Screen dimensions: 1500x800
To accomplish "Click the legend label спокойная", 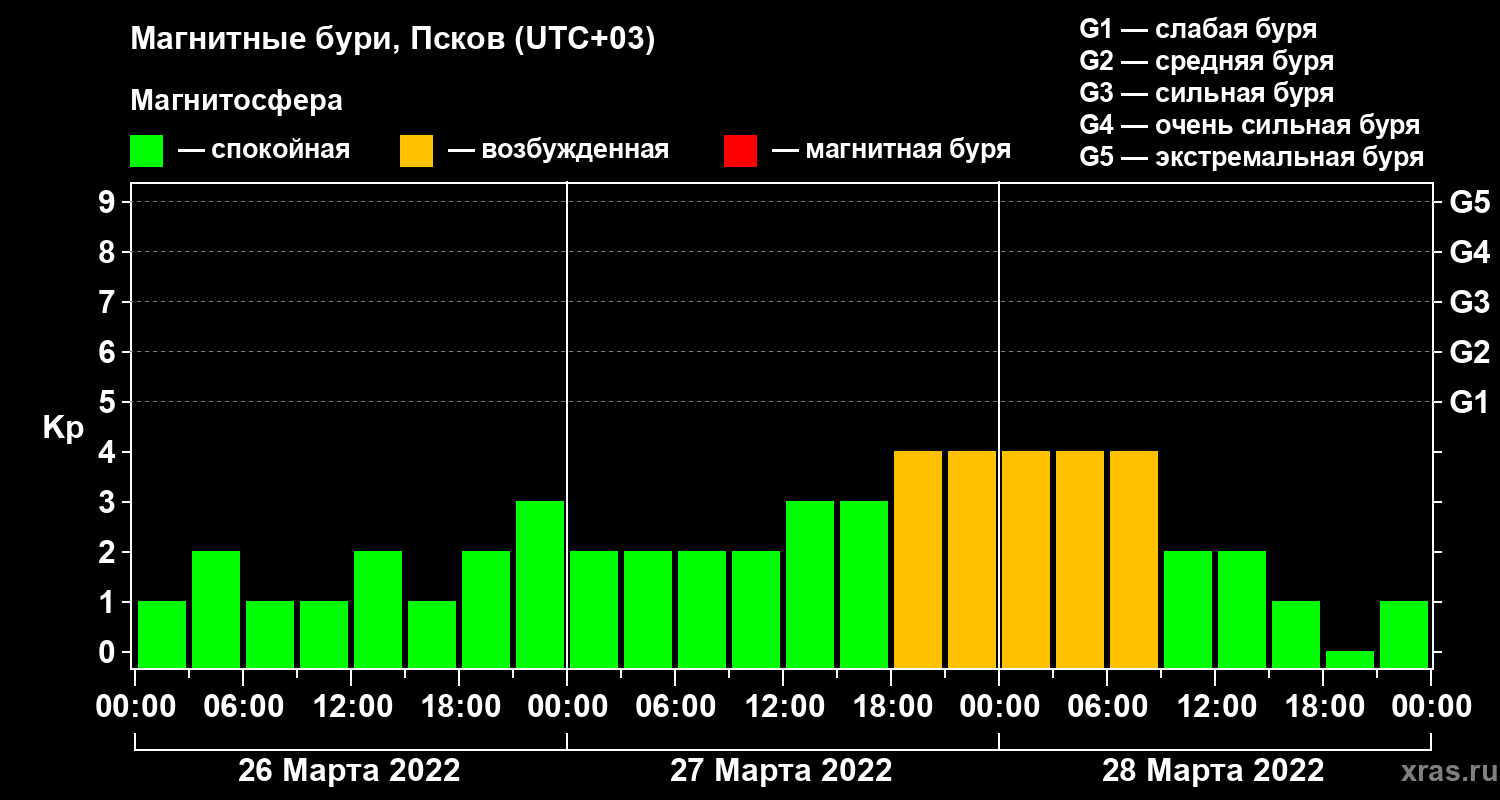I will point(279,151).
